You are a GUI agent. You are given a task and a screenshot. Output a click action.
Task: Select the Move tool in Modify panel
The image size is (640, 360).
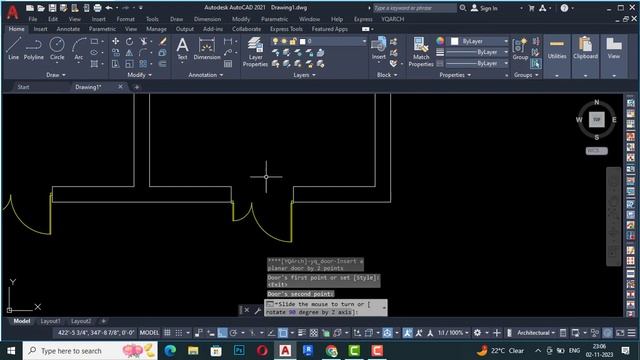[116, 41]
